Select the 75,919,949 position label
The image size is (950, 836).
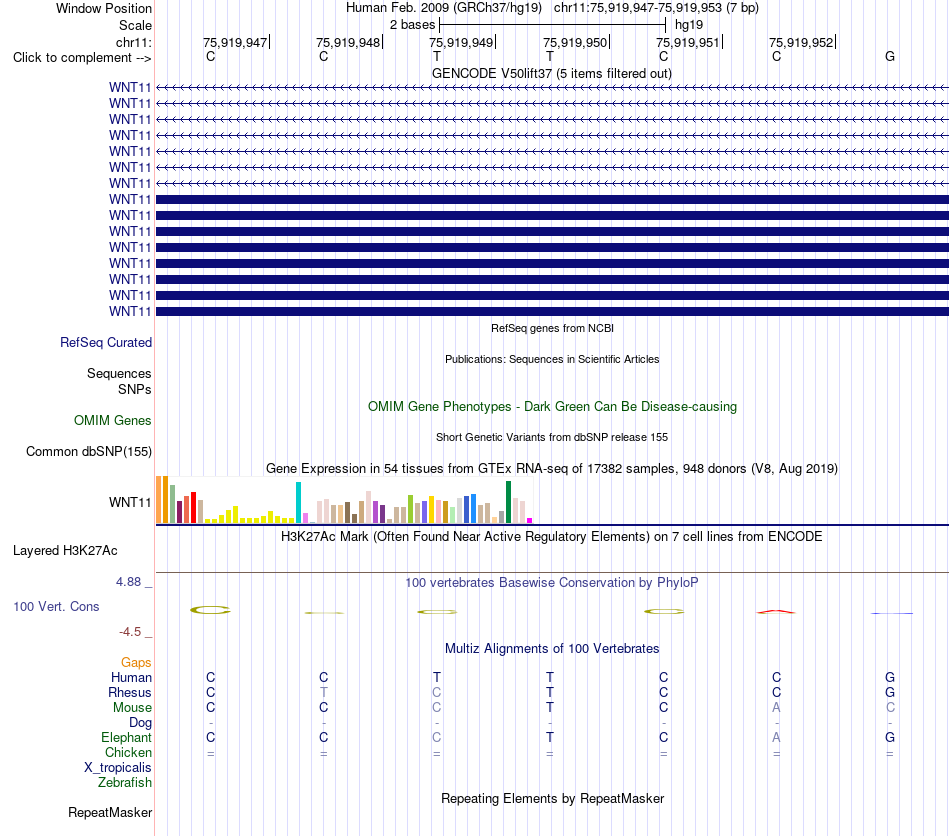[x=461, y=42]
